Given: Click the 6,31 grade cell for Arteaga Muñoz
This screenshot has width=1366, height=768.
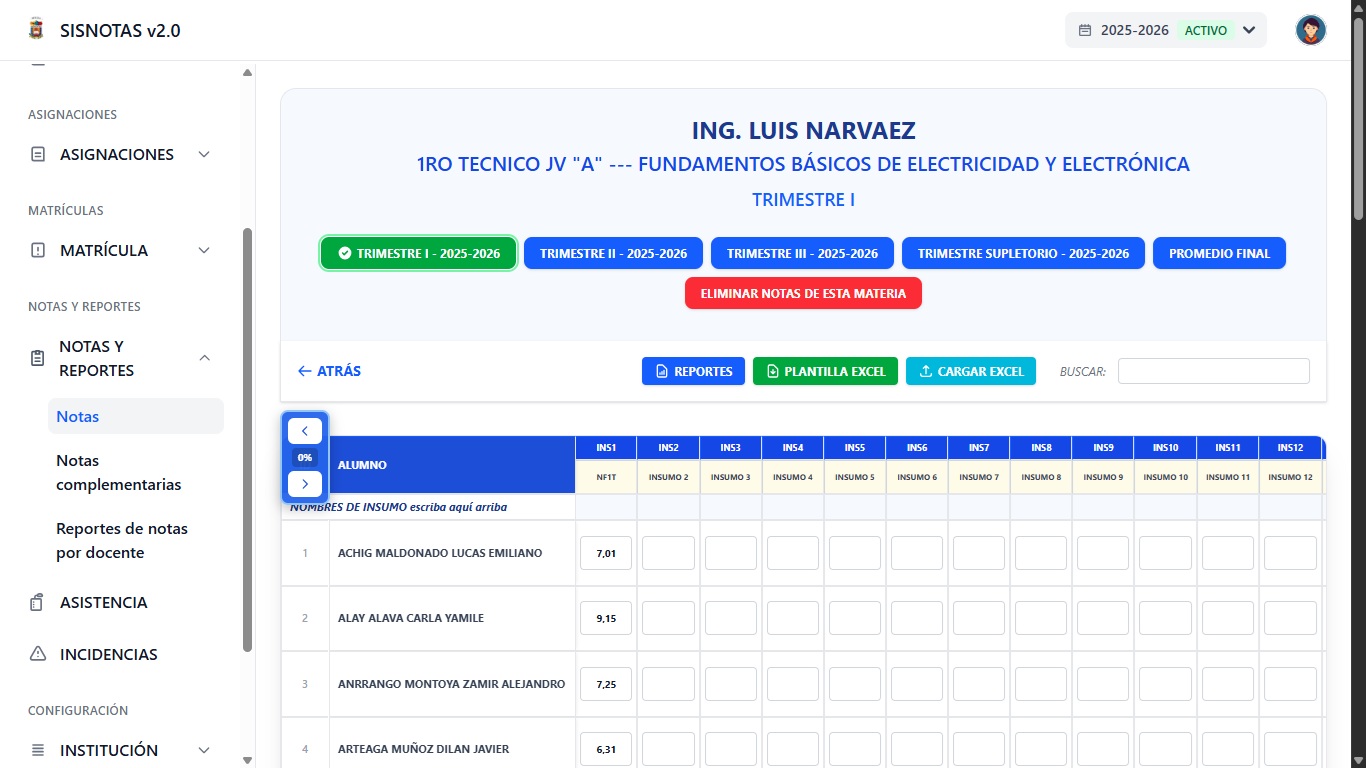Looking at the screenshot, I should coord(606,749).
